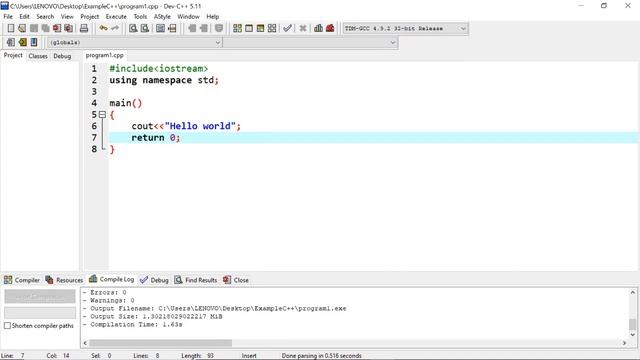The image size is (640, 360).
Task: Click the "Output Filename" log entry
Action: pyautogui.click(x=214, y=308)
